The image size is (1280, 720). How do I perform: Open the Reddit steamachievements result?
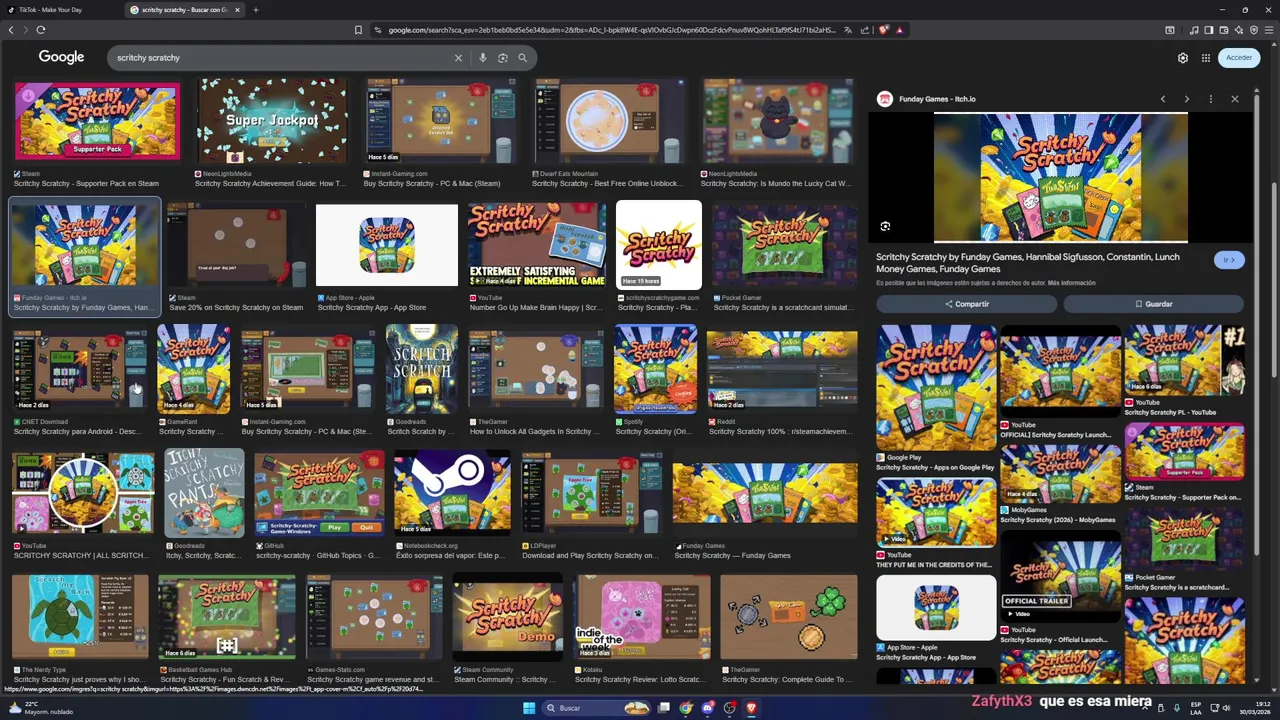pyautogui.click(x=782, y=371)
